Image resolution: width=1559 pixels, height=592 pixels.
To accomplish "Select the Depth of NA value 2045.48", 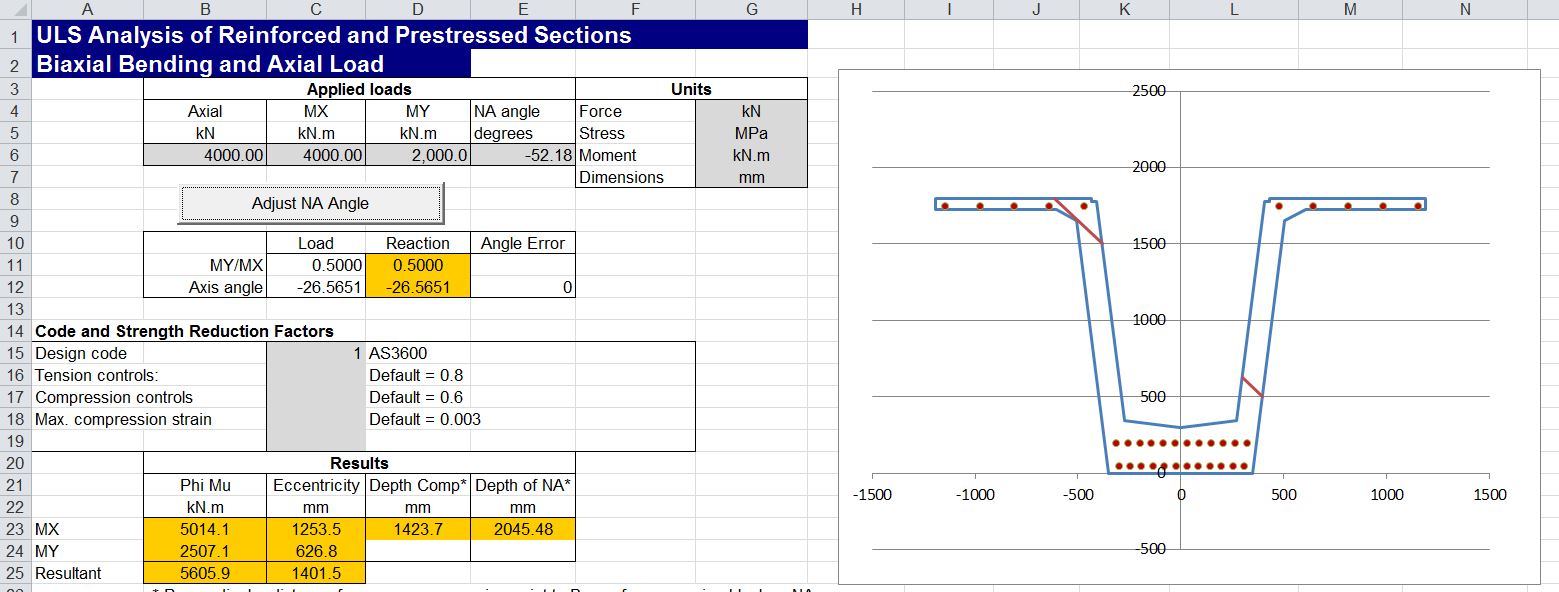I will (522, 529).
